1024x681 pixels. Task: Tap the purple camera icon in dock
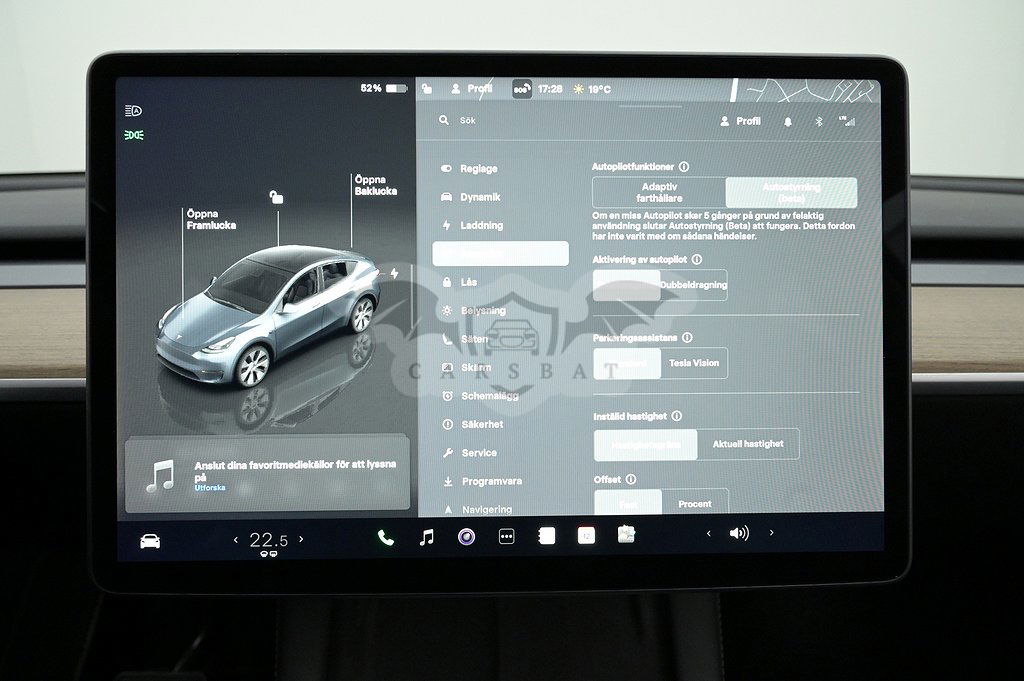(466, 537)
